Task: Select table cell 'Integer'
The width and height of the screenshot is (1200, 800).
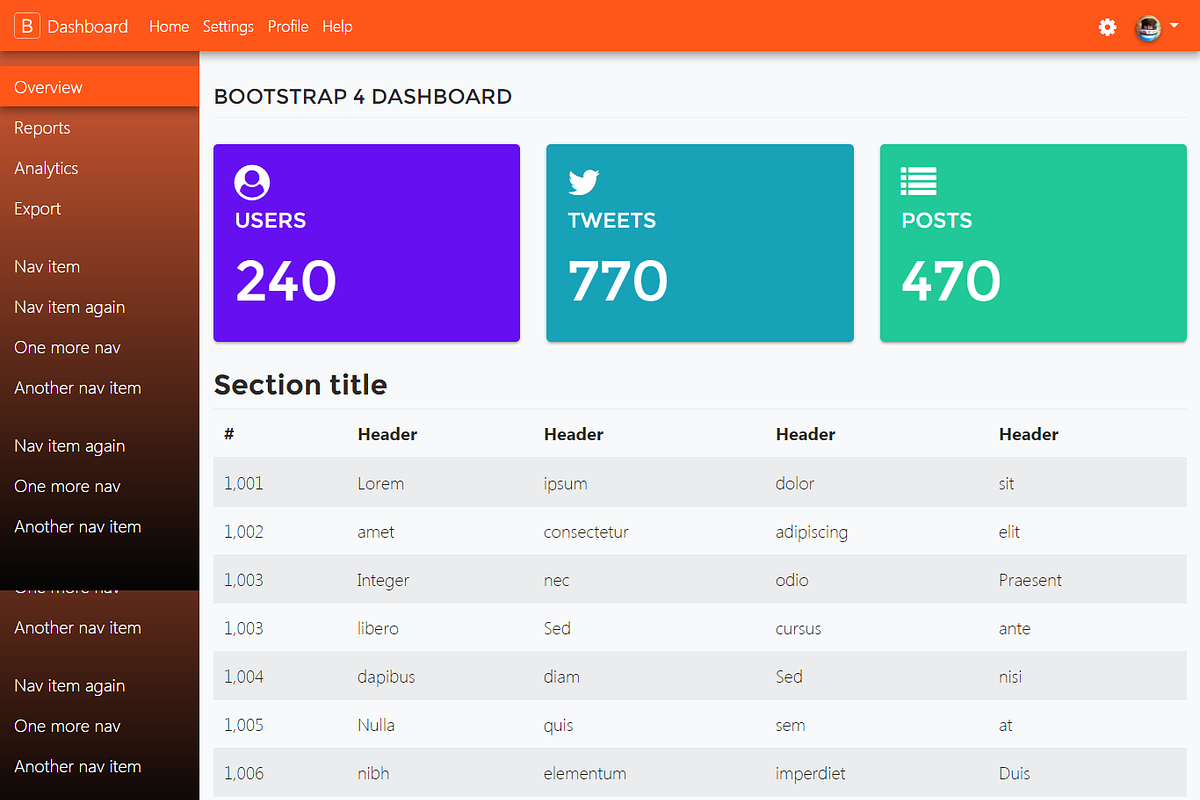Action: pos(383,581)
